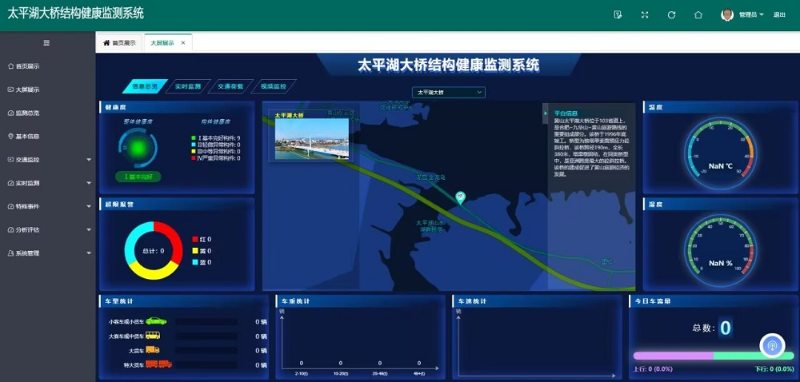Toggle fullscreen with the expand arrows icon
Image resolution: width=800 pixels, height=382 pixels.
[645, 15]
